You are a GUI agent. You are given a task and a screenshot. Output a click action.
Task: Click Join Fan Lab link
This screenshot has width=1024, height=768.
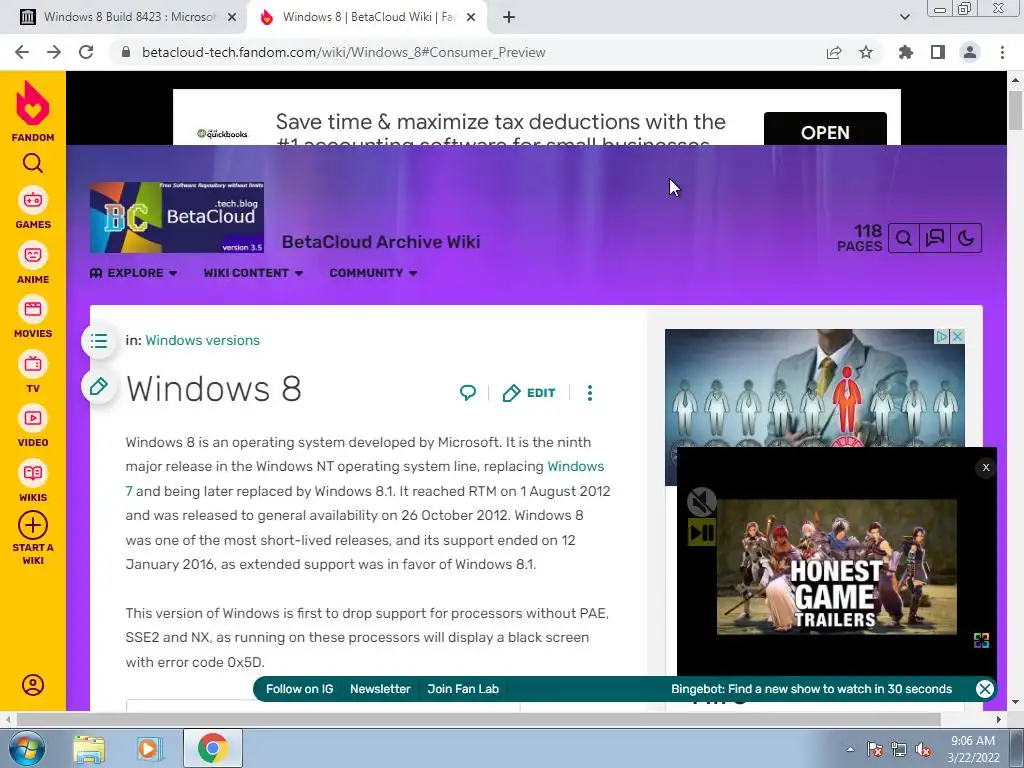[463, 689]
